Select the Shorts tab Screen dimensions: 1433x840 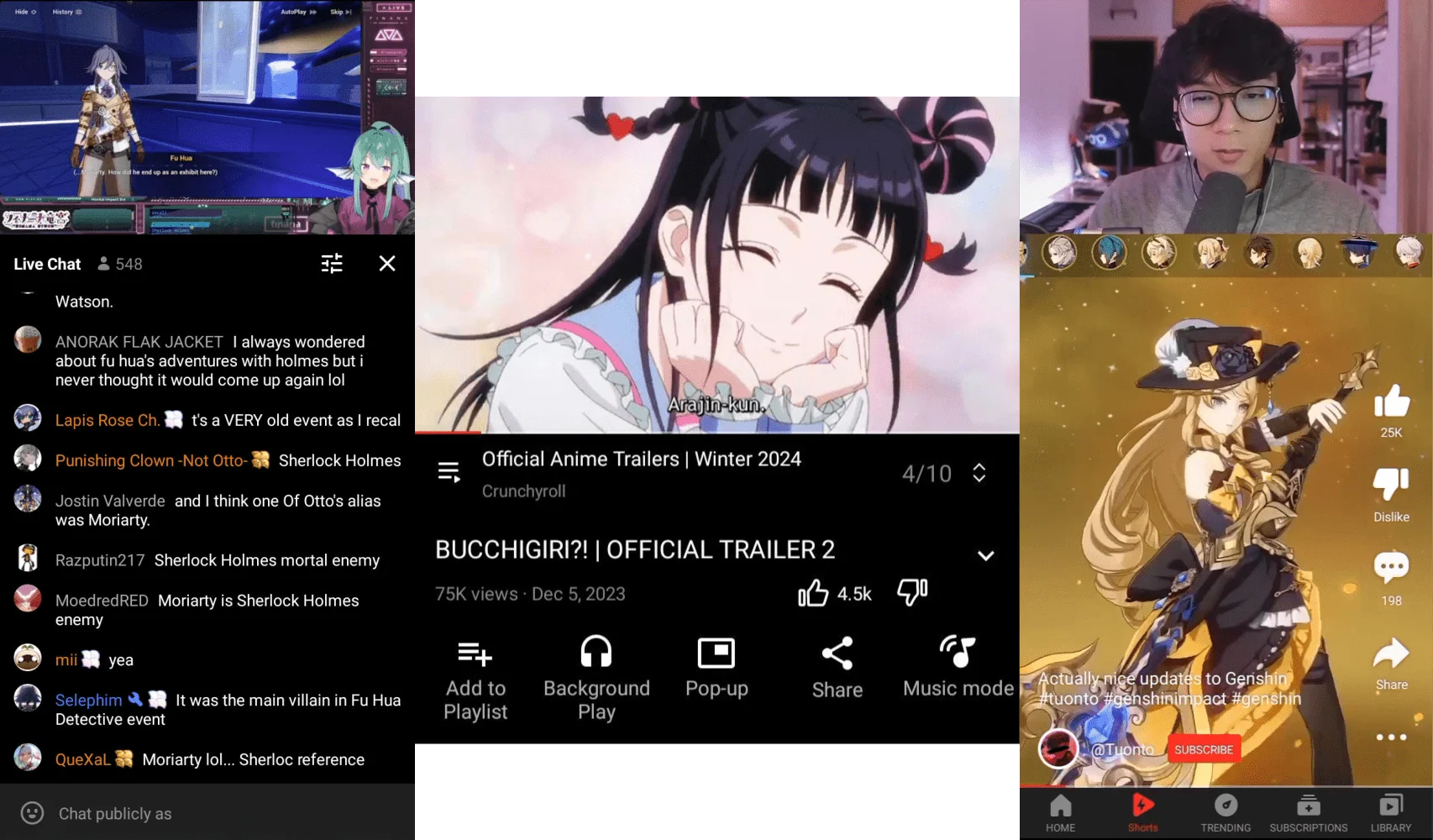[1142, 812]
